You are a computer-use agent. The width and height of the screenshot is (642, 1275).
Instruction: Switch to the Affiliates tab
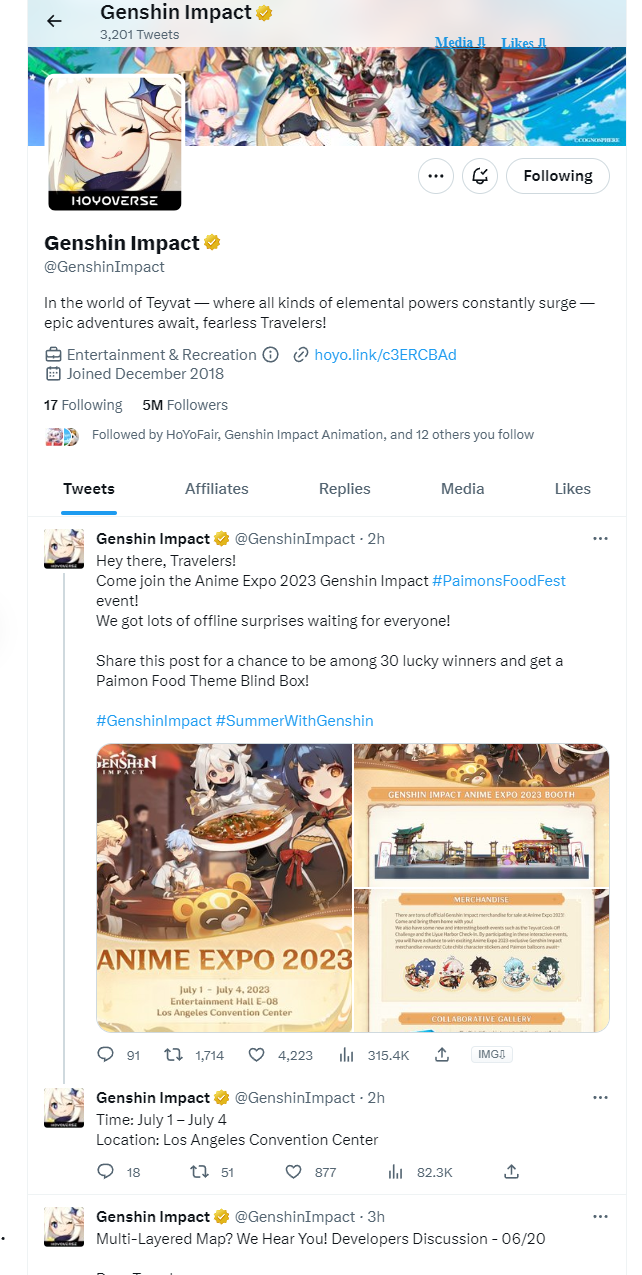pyautogui.click(x=217, y=489)
